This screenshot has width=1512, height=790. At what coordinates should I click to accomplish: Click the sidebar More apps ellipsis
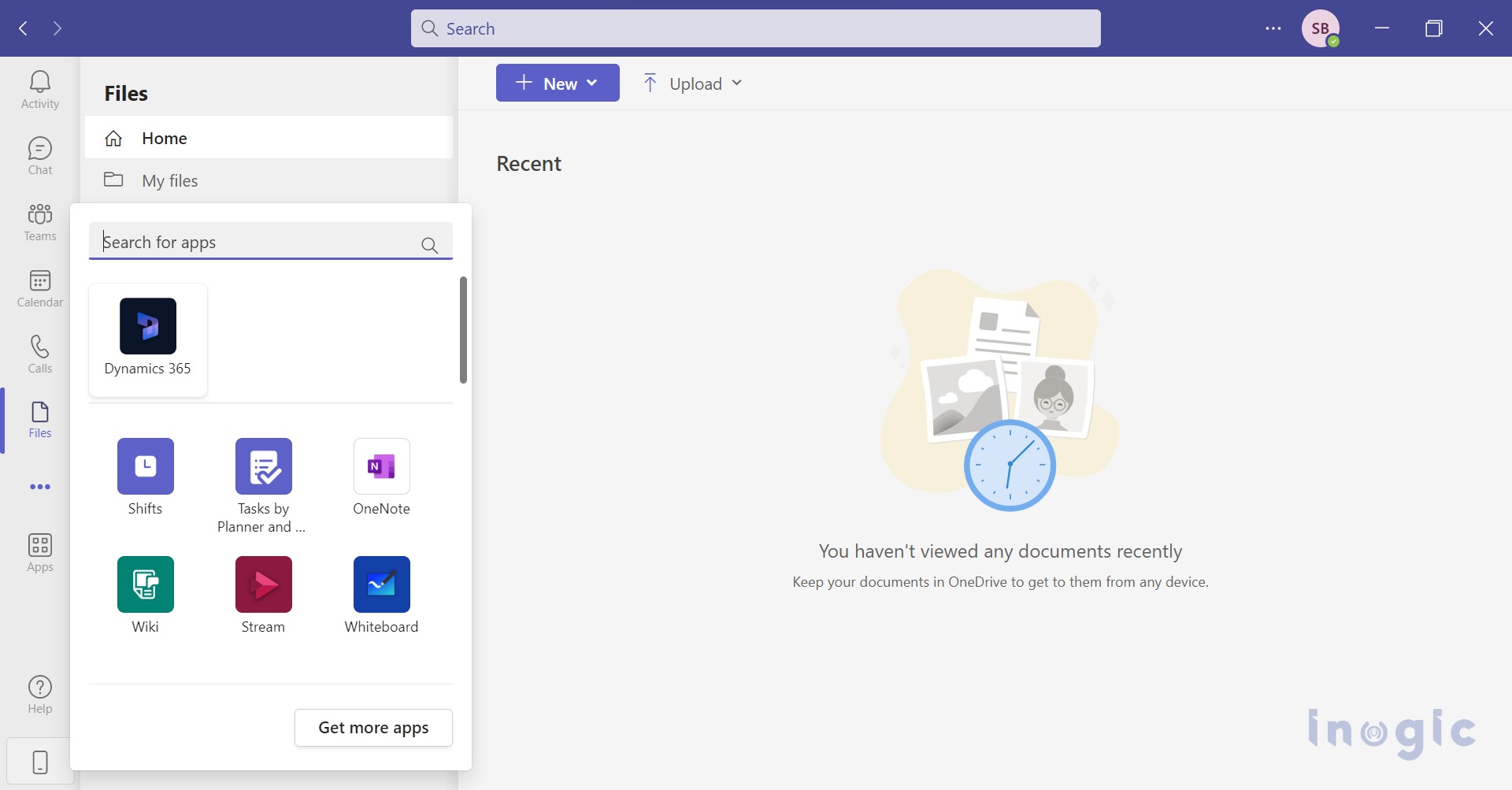[x=40, y=487]
